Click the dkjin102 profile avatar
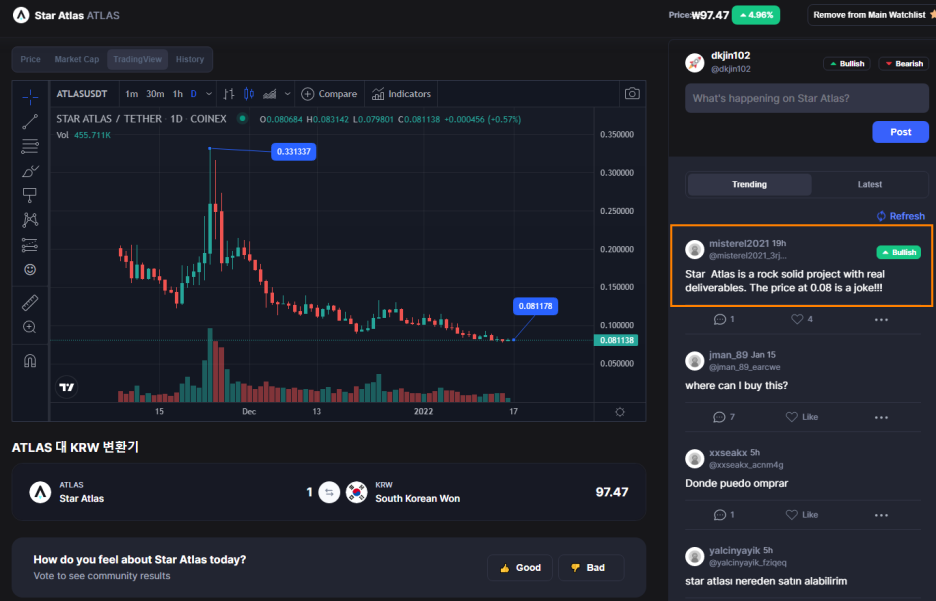936x601 pixels. (695, 62)
